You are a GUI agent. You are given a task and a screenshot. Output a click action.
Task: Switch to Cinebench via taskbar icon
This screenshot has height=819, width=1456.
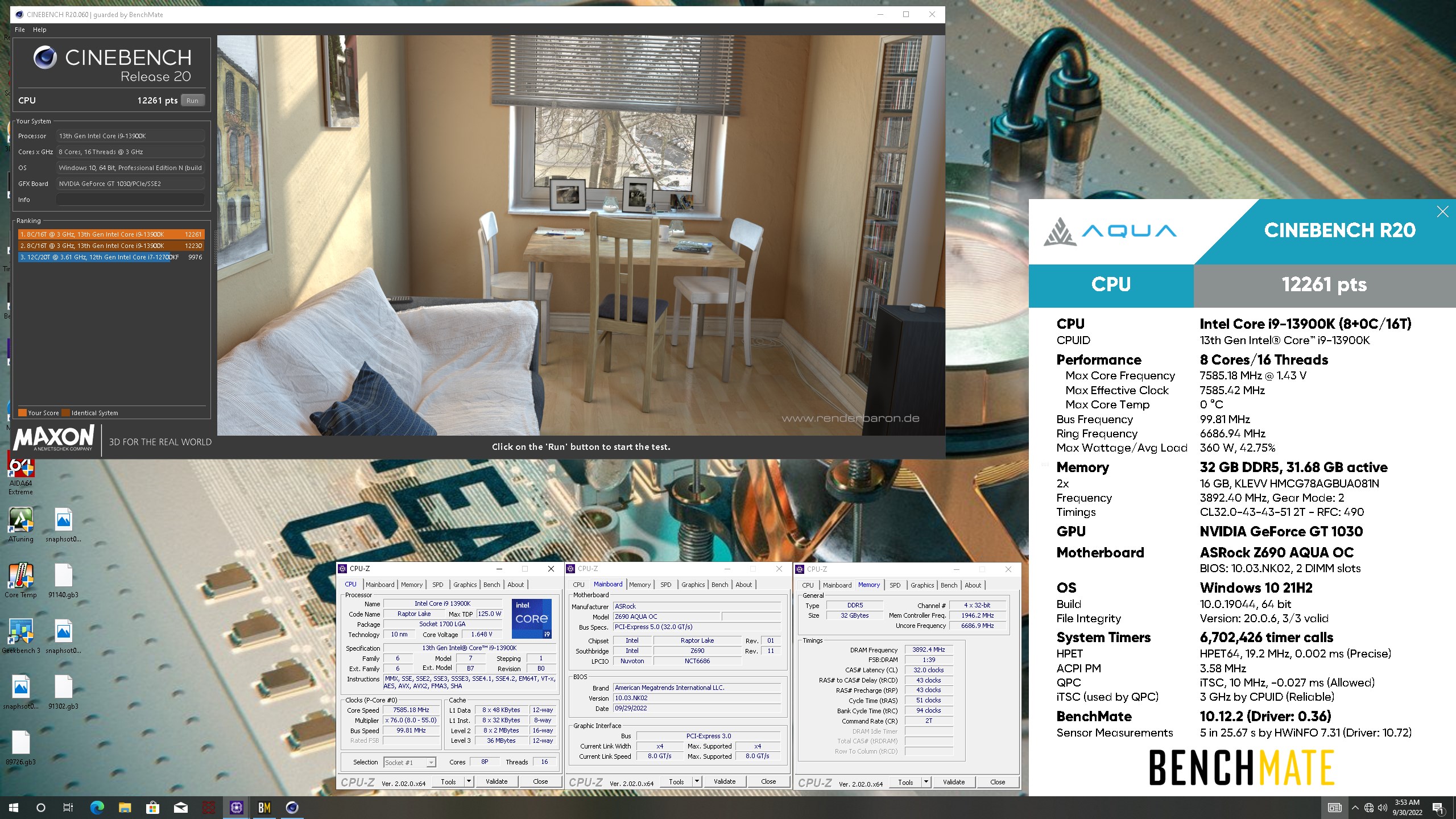tap(292, 808)
